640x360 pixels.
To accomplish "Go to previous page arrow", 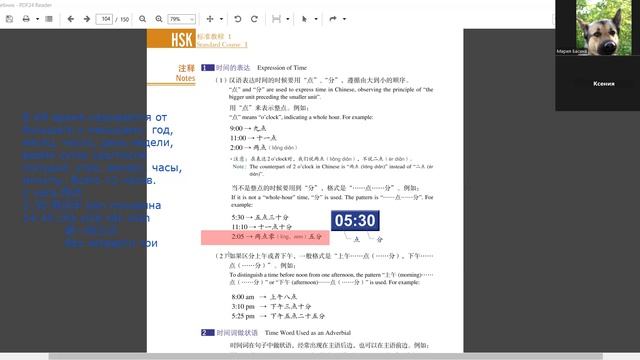I will click(x=71, y=19).
